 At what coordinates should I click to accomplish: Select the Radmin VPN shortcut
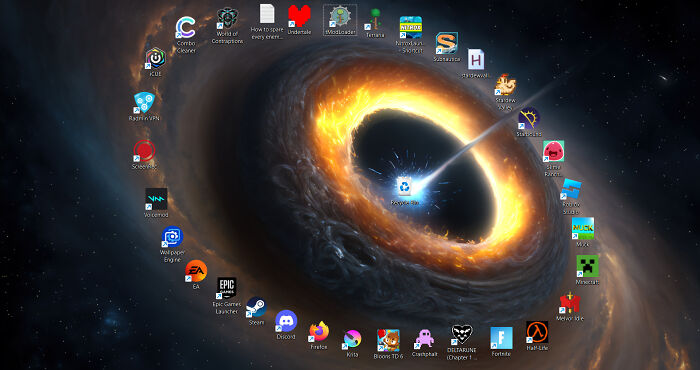pyautogui.click(x=144, y=103)
